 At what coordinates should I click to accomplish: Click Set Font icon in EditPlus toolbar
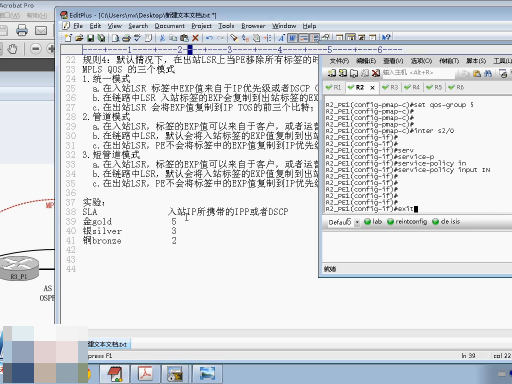click(x=281, y=38)
